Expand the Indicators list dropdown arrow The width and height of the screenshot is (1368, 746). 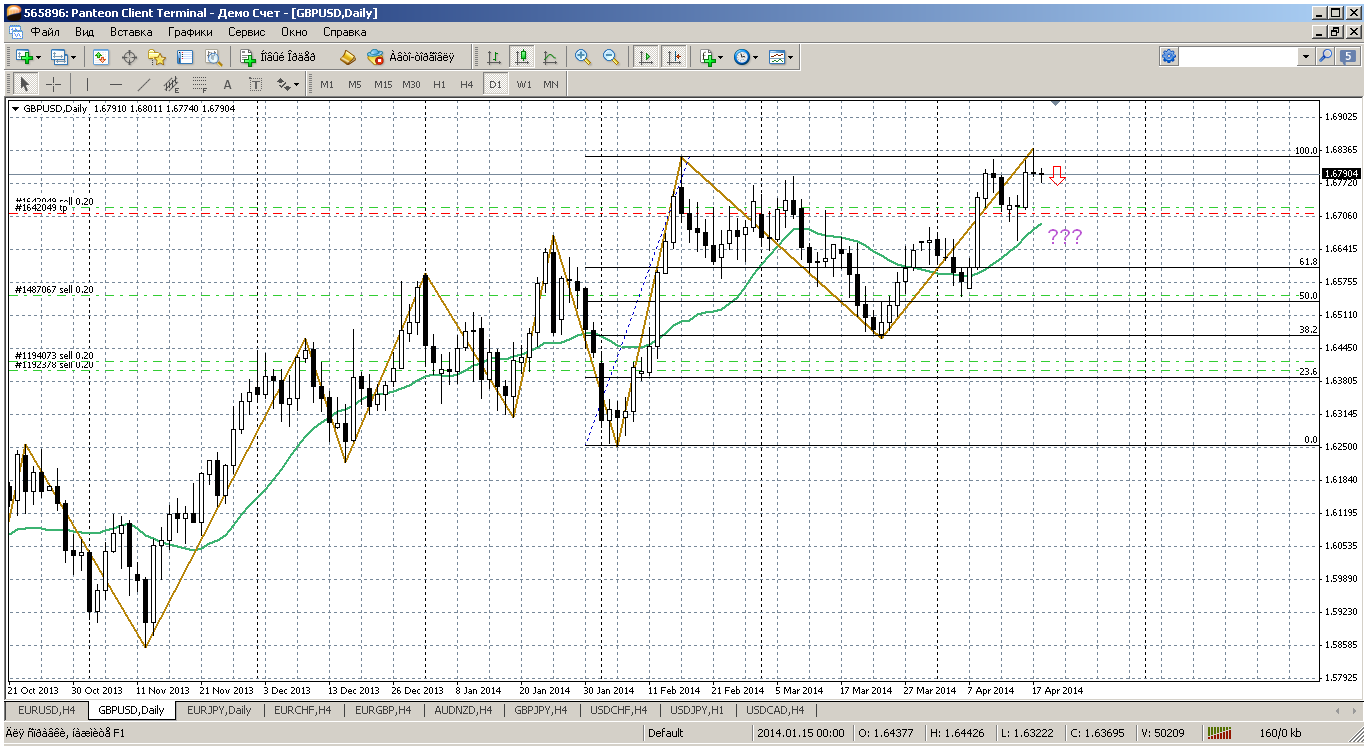pyautogui.click(x=722, y=57)
